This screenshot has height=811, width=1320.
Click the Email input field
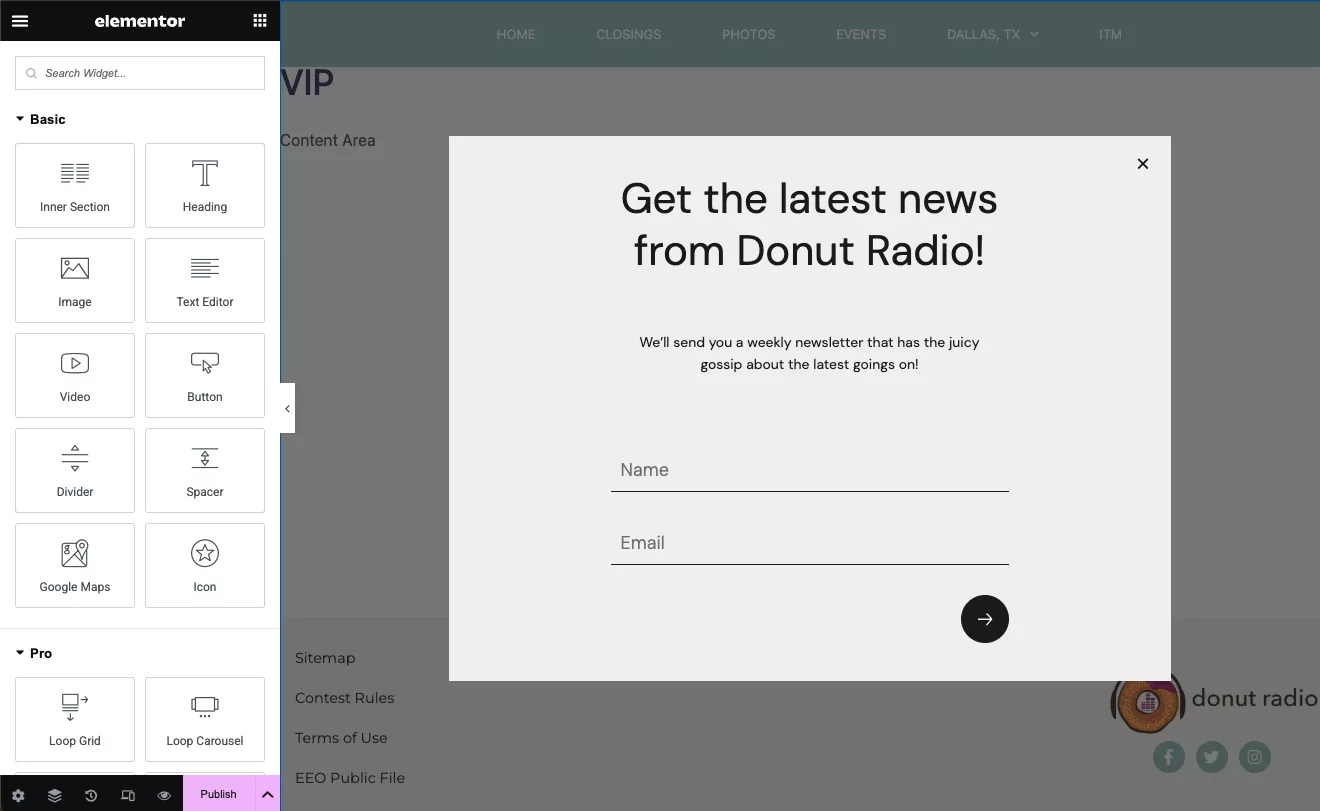click(810, 543)
